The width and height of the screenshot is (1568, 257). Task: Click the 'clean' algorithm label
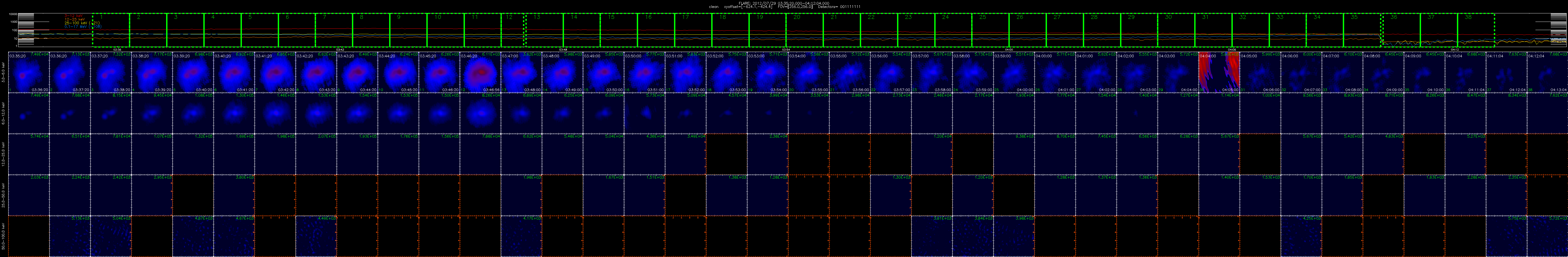point(714,7)
